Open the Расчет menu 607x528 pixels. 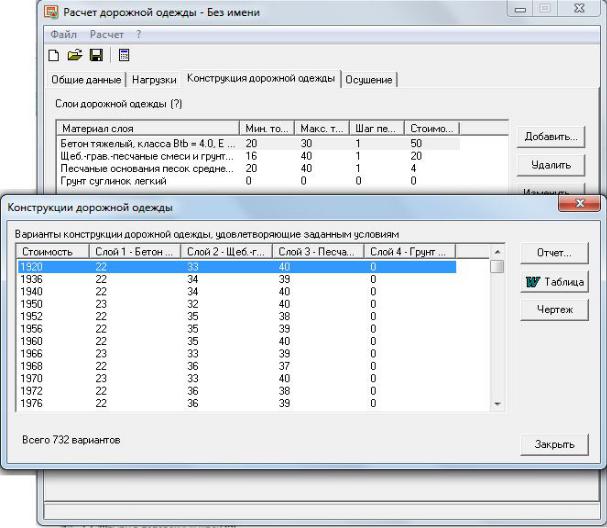coord(107,34)
